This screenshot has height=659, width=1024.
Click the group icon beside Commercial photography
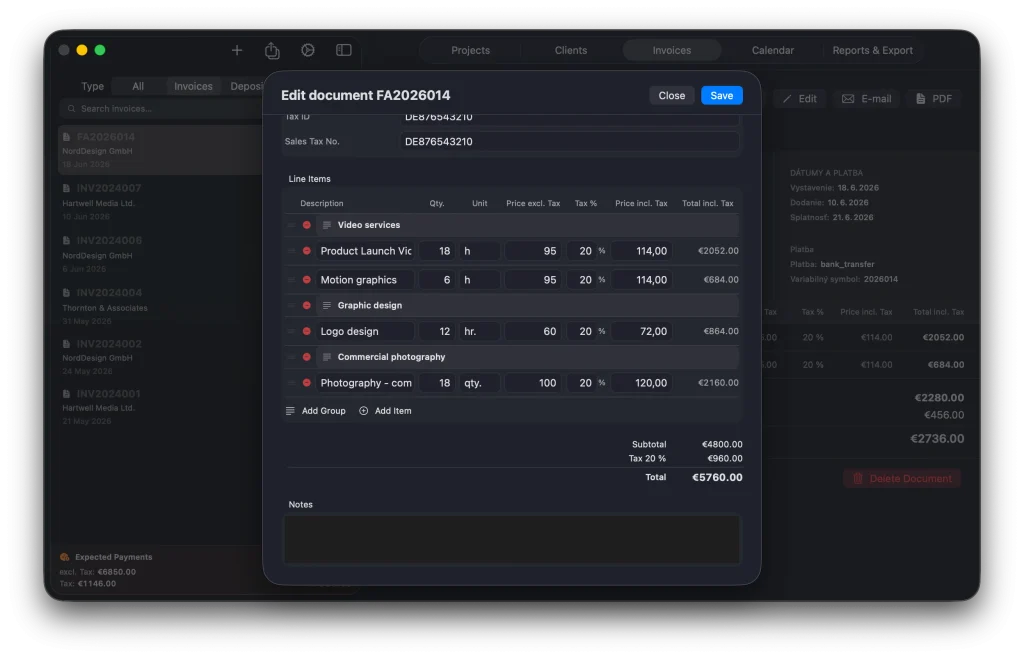[327, 357]
